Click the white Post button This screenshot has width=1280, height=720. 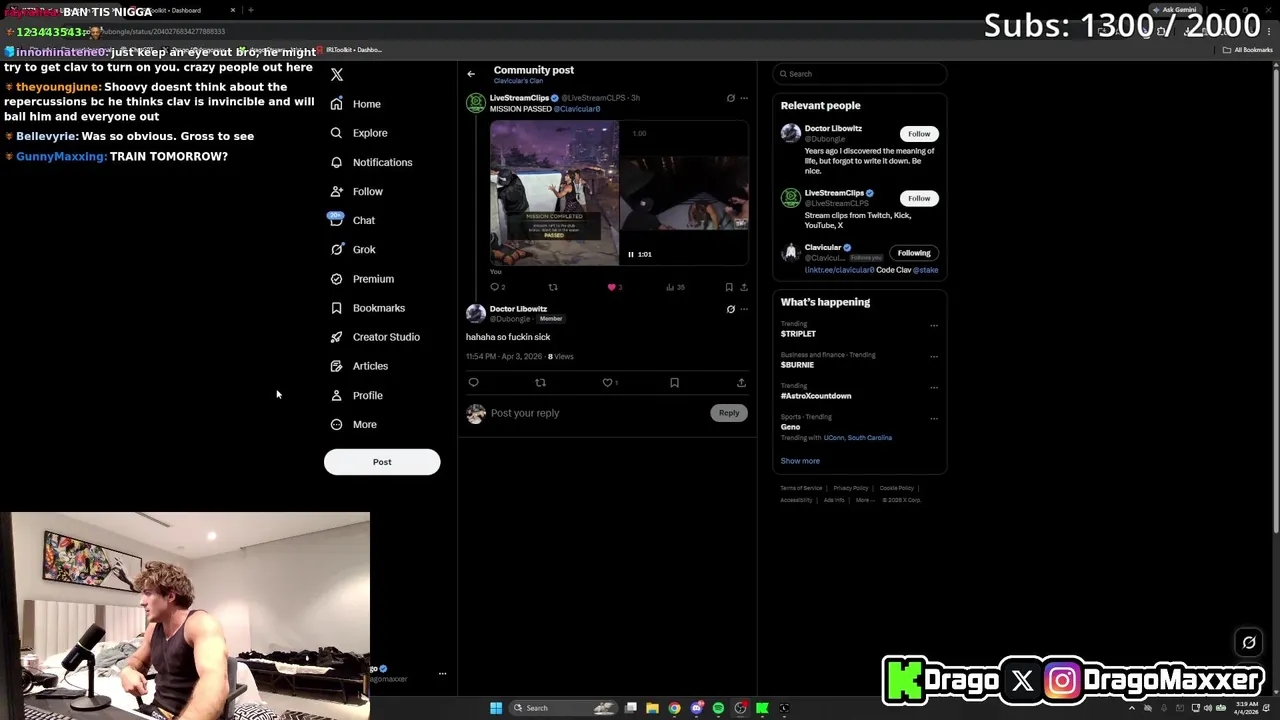point(382,462)
